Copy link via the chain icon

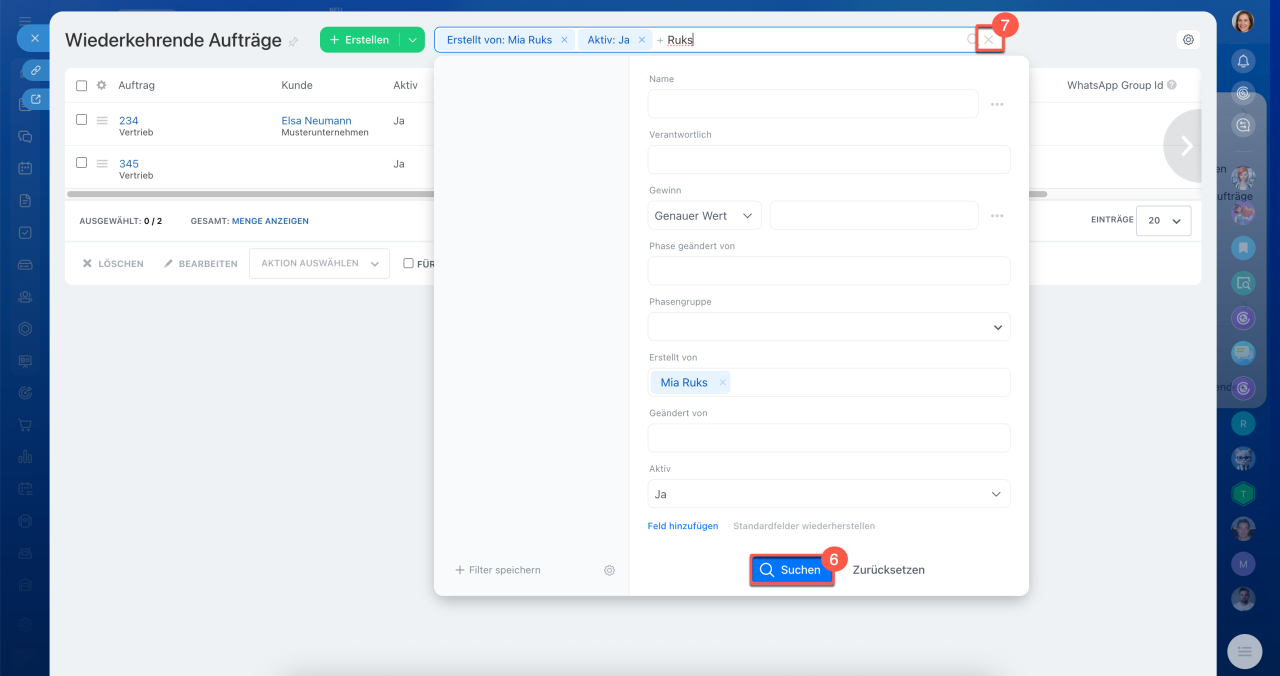36,71
